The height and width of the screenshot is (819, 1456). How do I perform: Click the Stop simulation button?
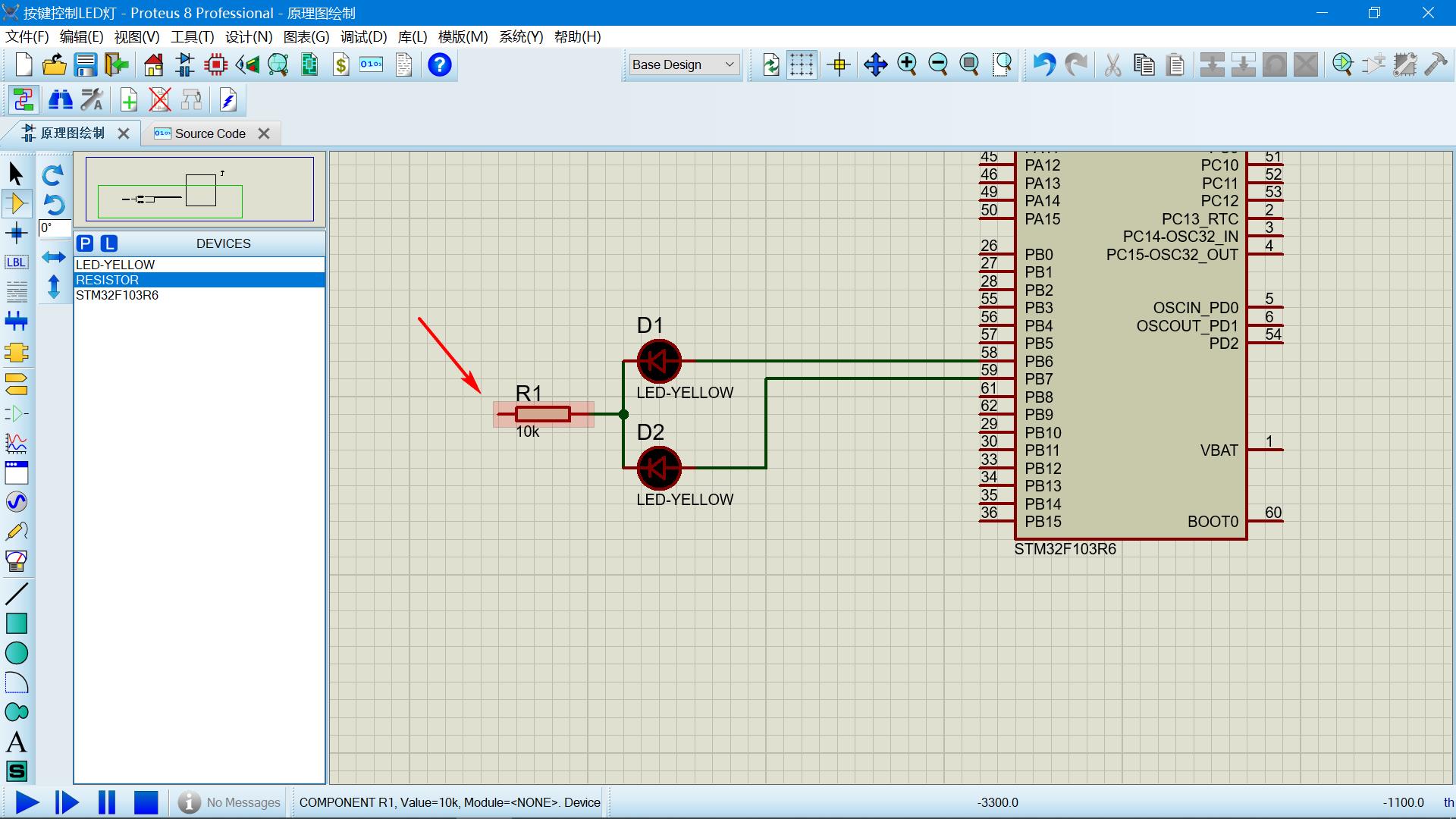148,802
